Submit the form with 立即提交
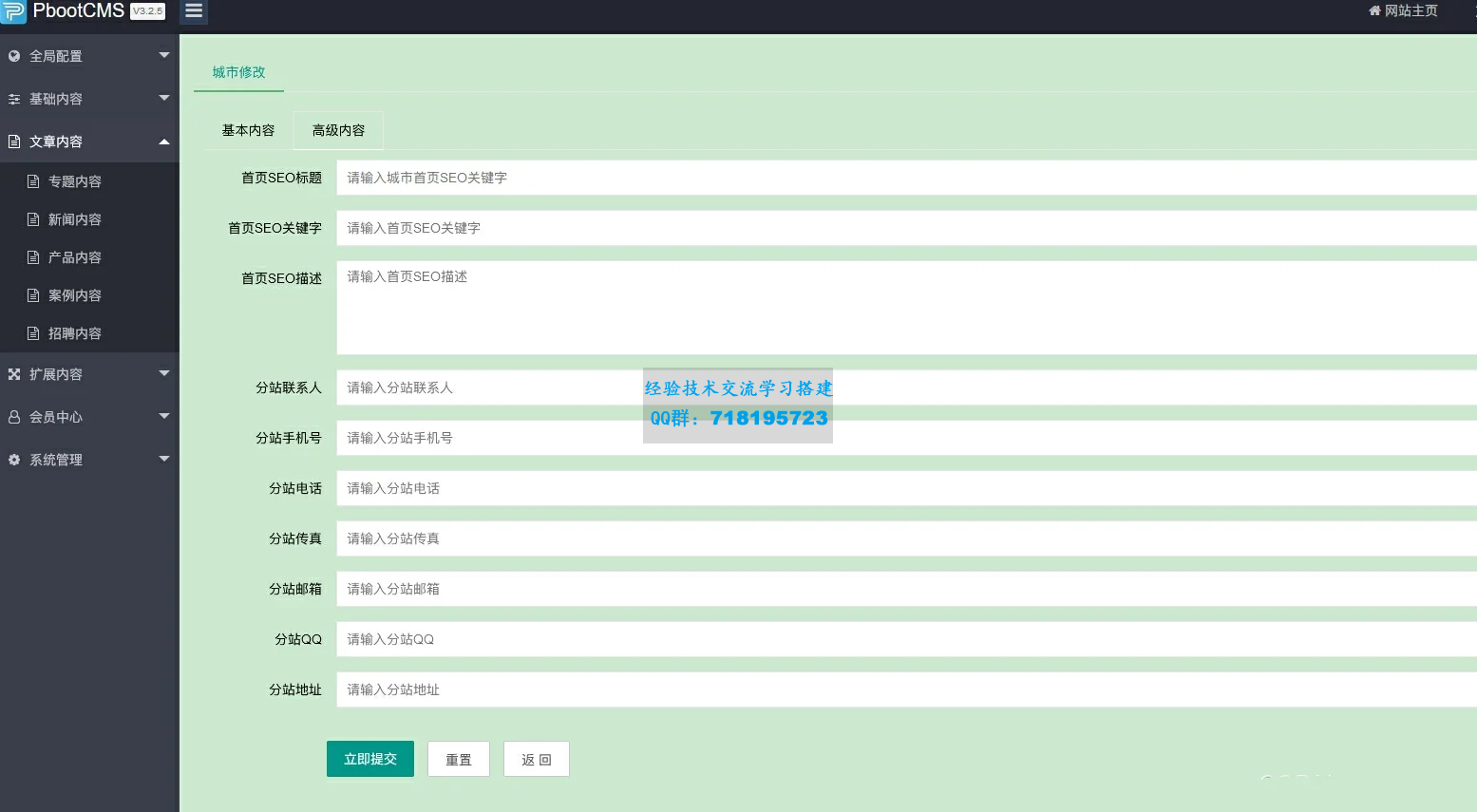 point(370,759)
